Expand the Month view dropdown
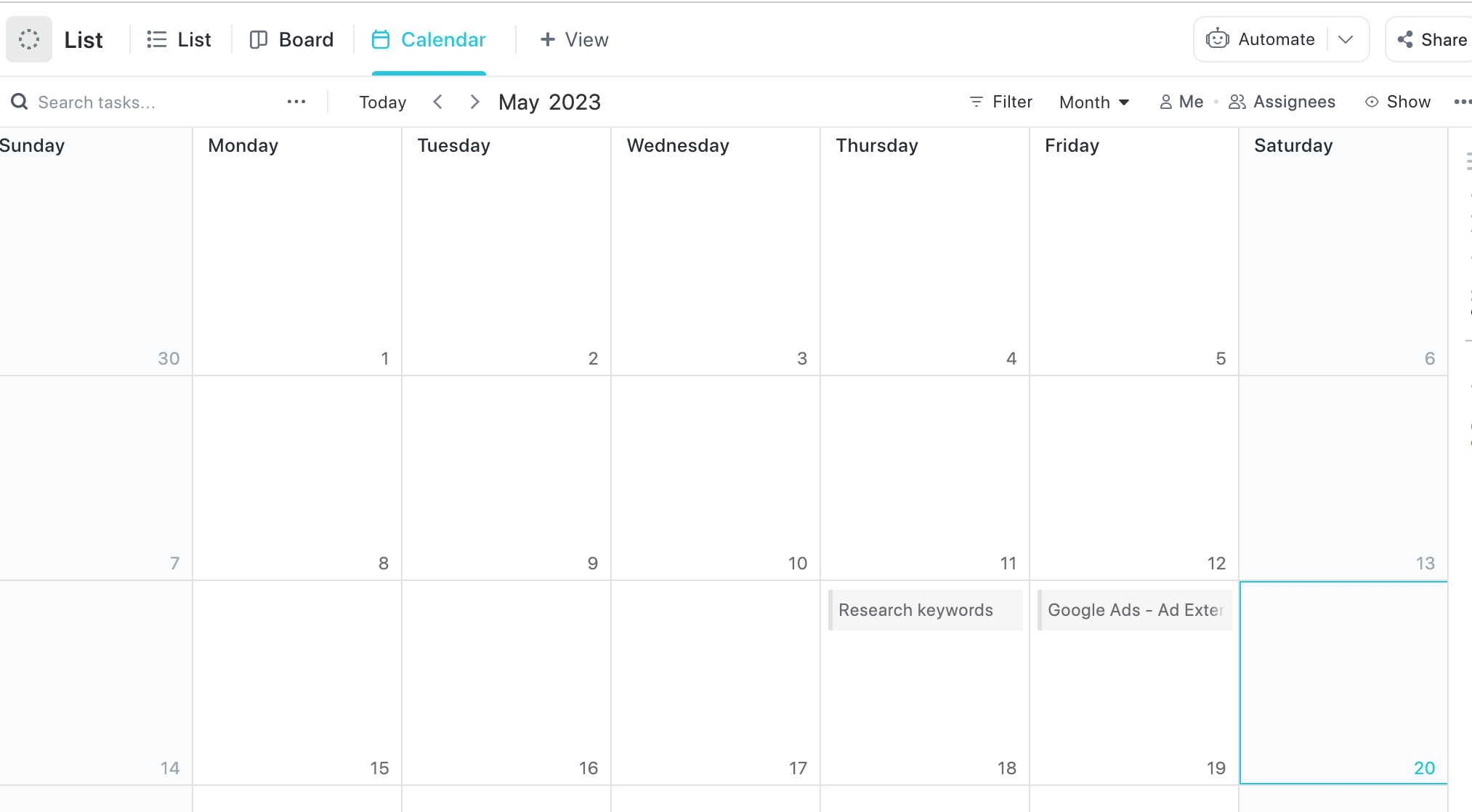This screenshot has width=1472, height=812. 1094,102
